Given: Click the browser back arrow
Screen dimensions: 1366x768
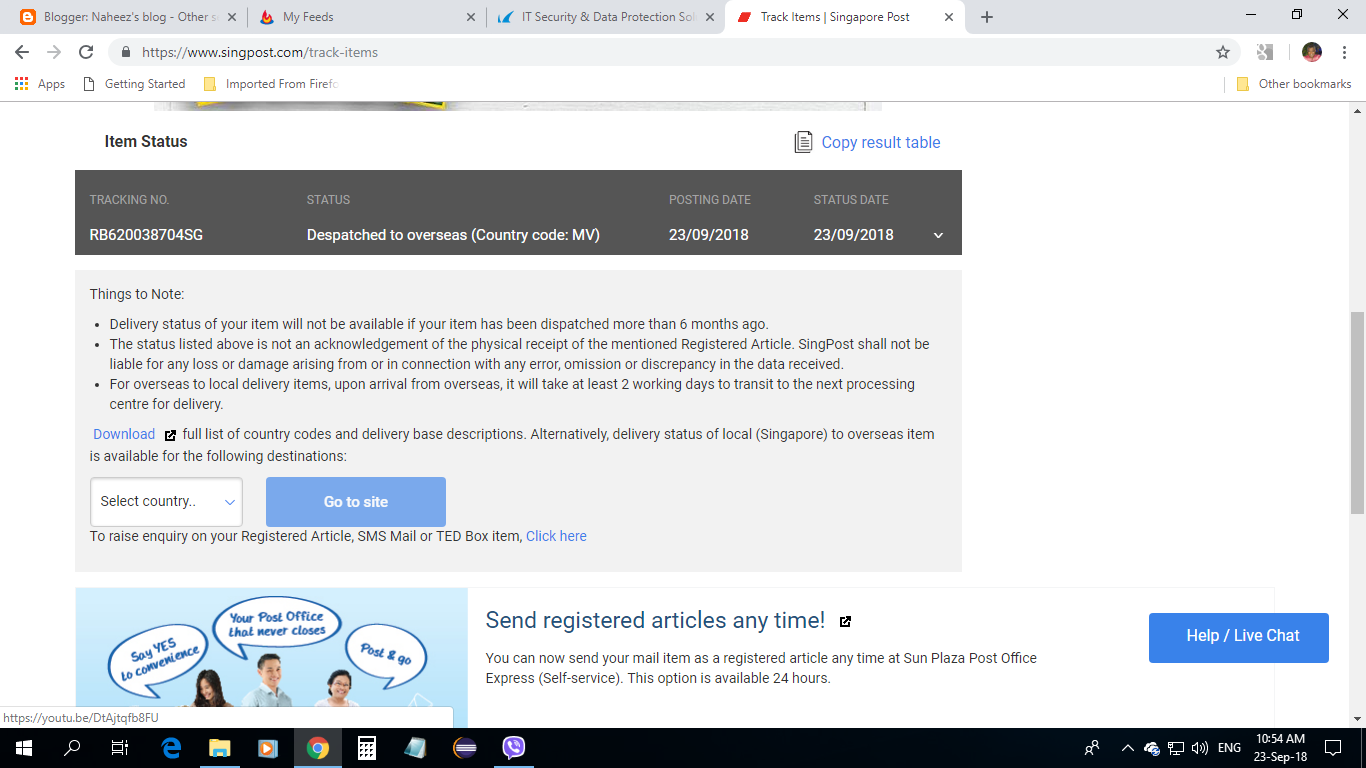Looking at the screenshot, I should click(x=22, y=52).
